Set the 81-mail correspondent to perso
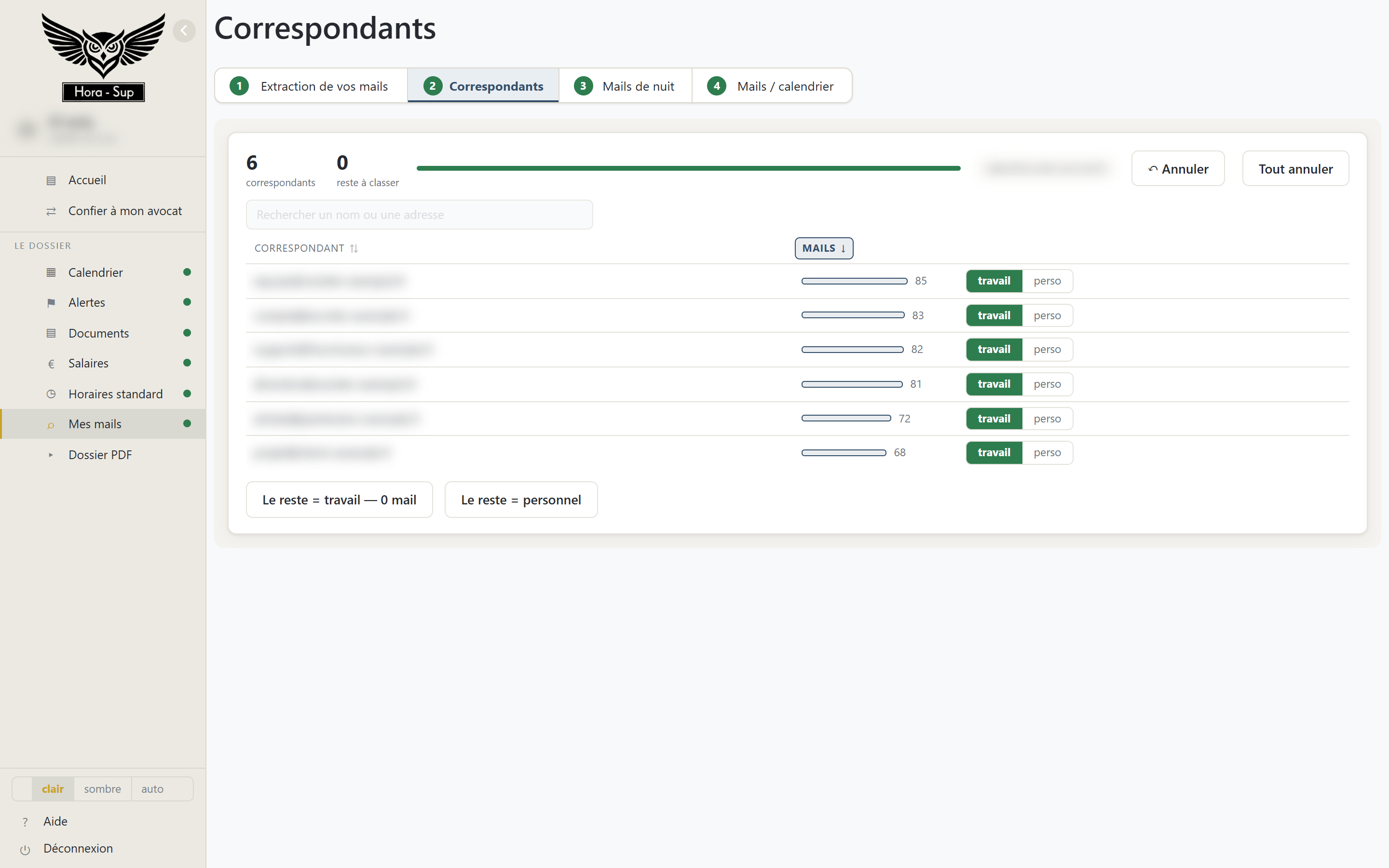The height and width of the screenshot is (868, 1389). [1047, 384]
